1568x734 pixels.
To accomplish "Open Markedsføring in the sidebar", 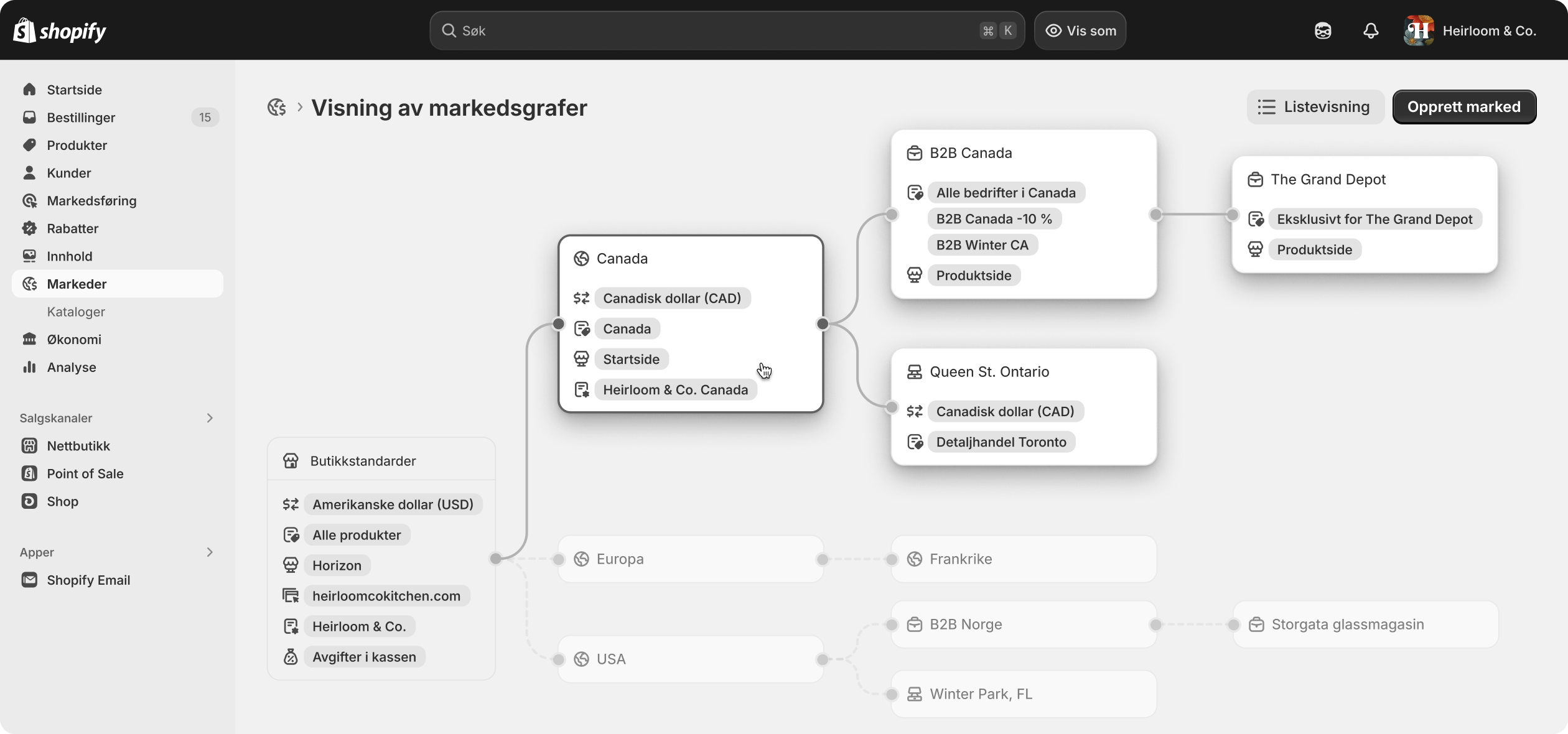I will pos(117,200).
